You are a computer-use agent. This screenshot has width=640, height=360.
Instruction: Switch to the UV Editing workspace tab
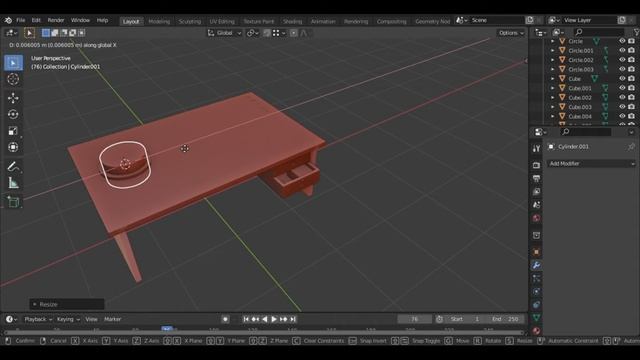222,21
